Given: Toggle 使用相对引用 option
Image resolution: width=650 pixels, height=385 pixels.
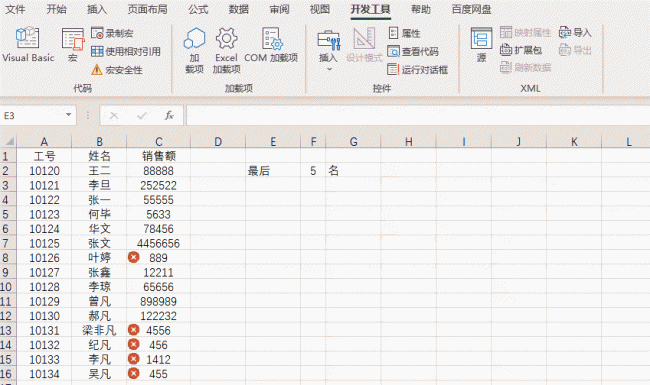Looking at the screenshot, I should point(126,51).
